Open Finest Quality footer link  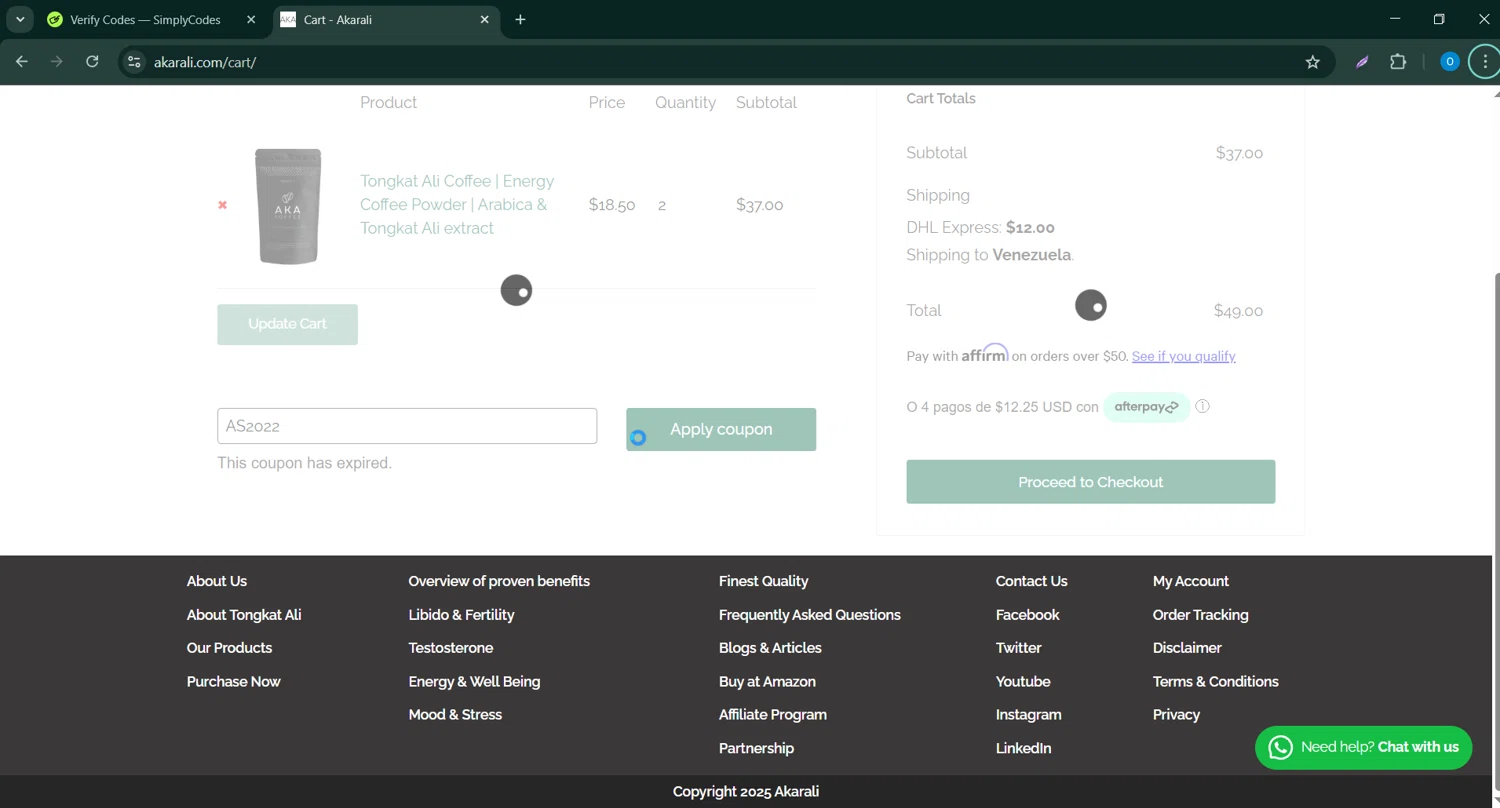point(763,581)
